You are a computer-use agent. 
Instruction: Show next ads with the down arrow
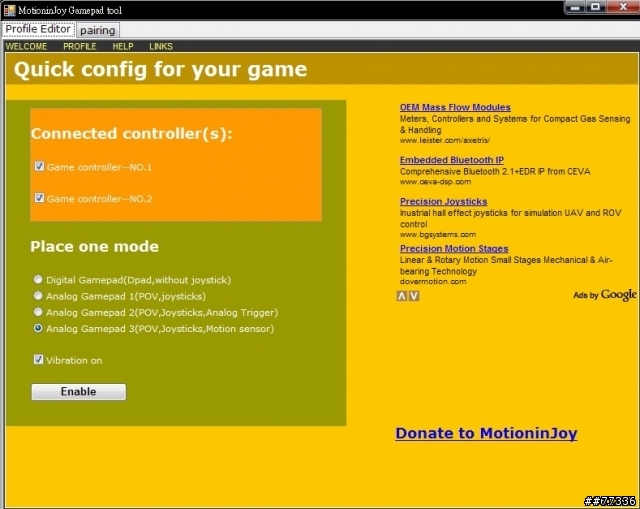point(414,296)
